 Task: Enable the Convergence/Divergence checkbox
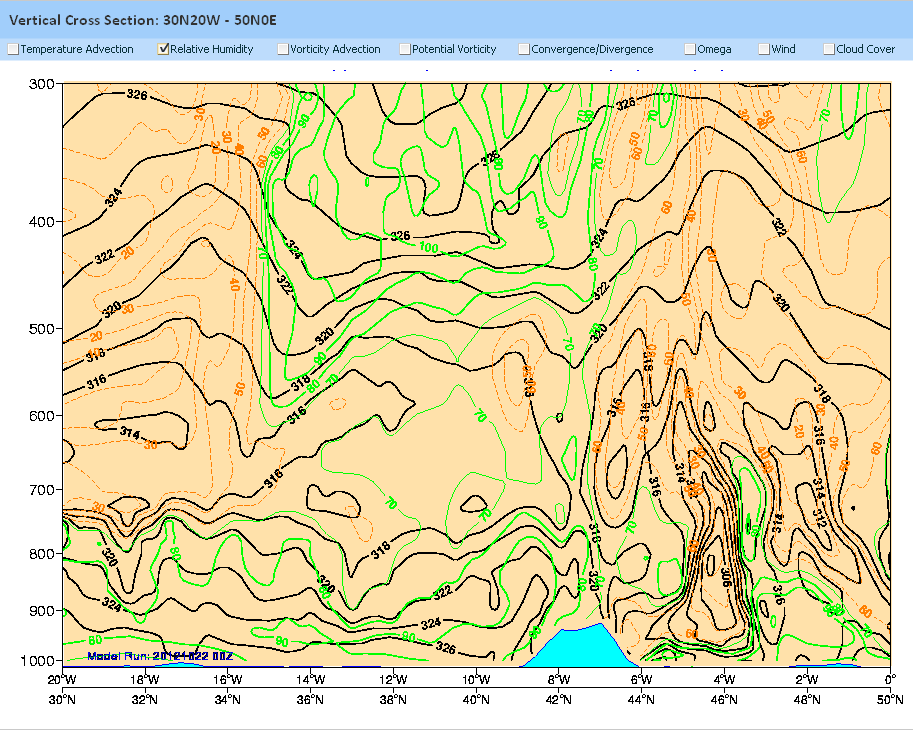point(524,49)
